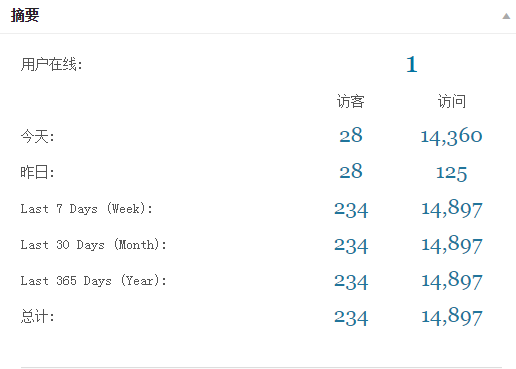This screenshot has height=369, width=516.
Task: Click the 访问 column header
Action: [452, 101]
